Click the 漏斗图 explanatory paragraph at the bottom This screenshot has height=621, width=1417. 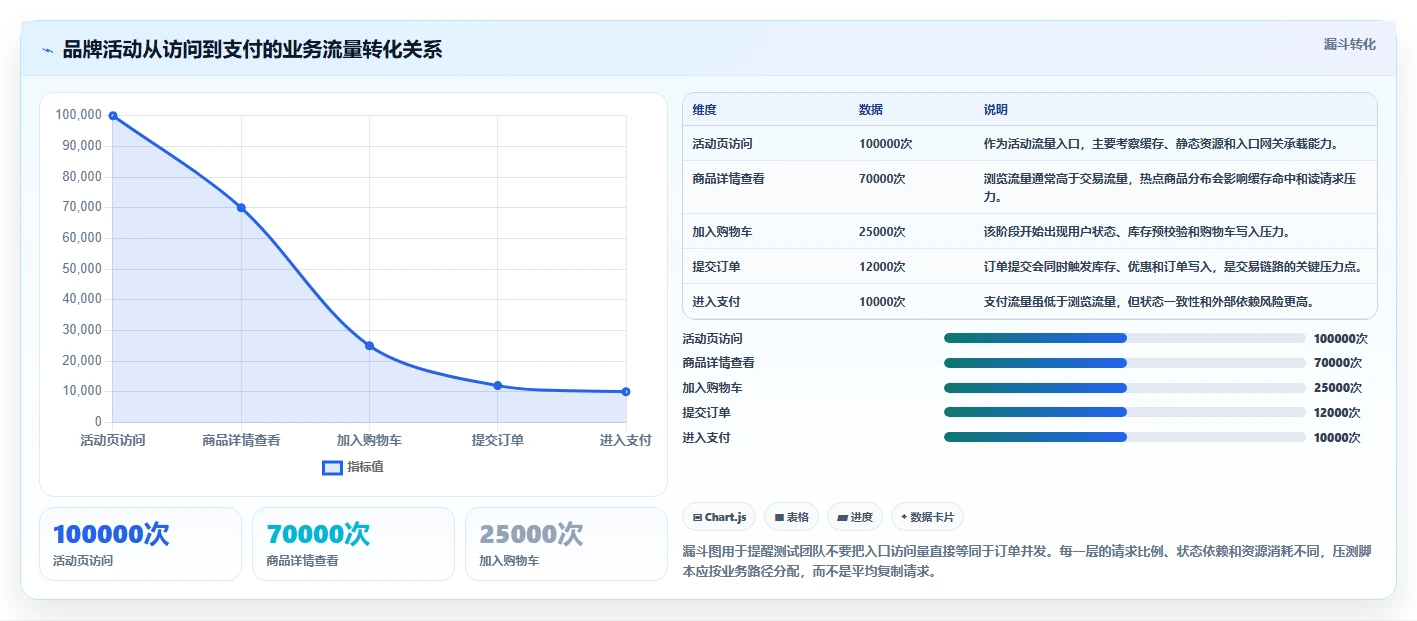coord(1028,562)
